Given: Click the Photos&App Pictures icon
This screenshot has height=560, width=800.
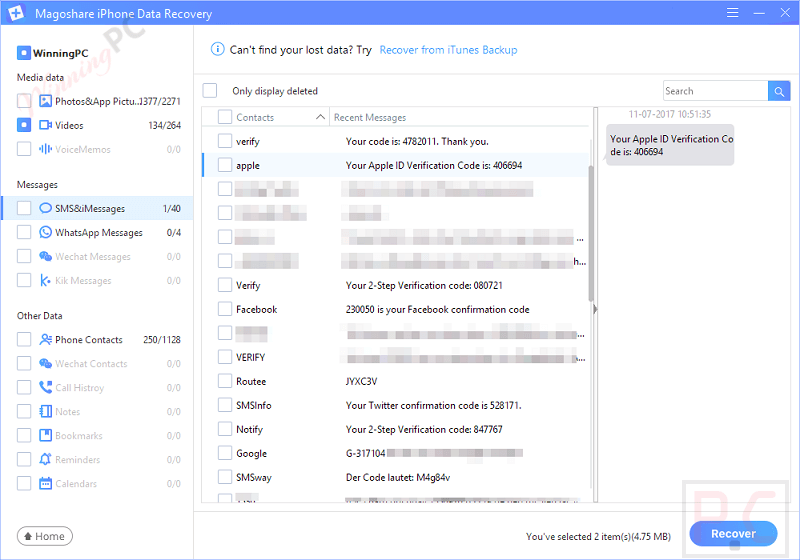Looking at the screenshot, I should [45, 101].
